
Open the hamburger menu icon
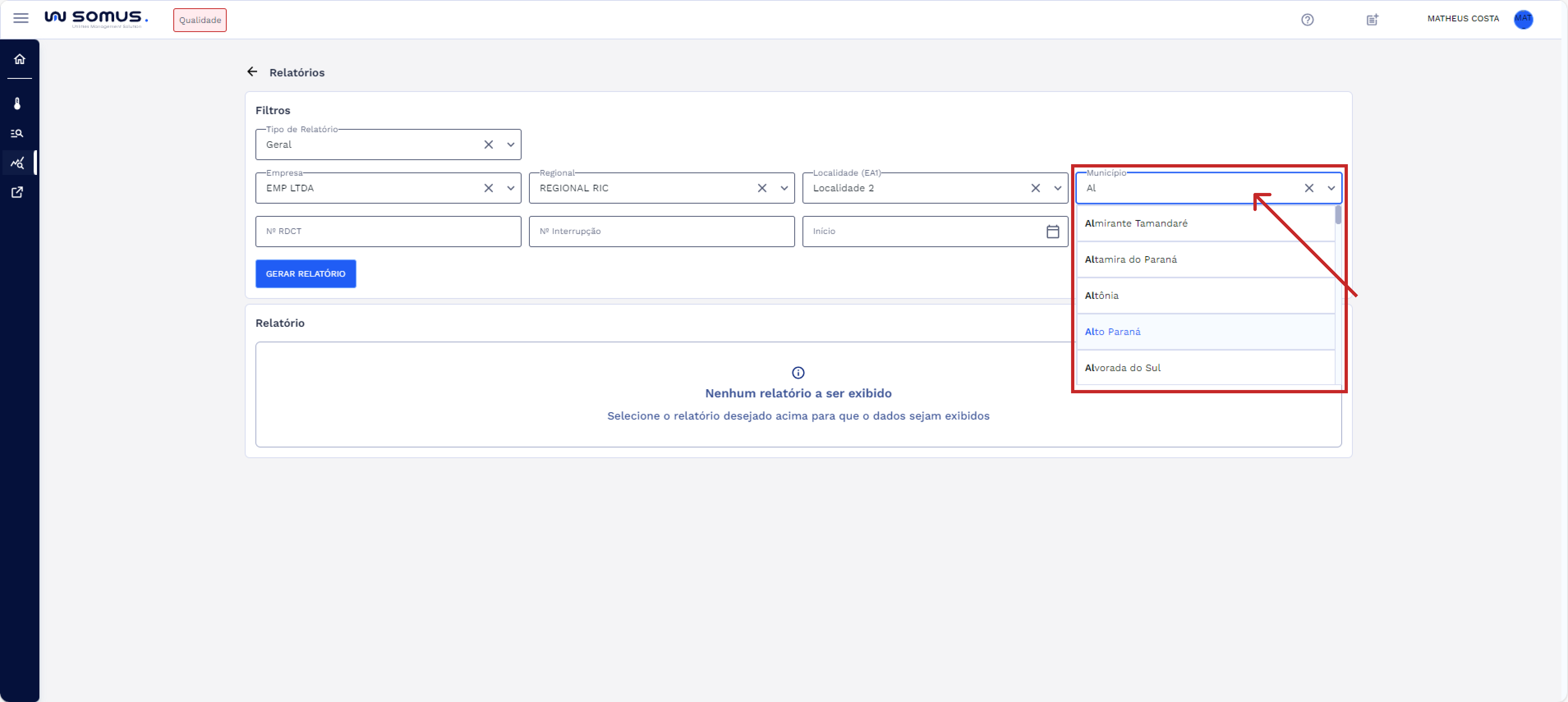[21, 18]
